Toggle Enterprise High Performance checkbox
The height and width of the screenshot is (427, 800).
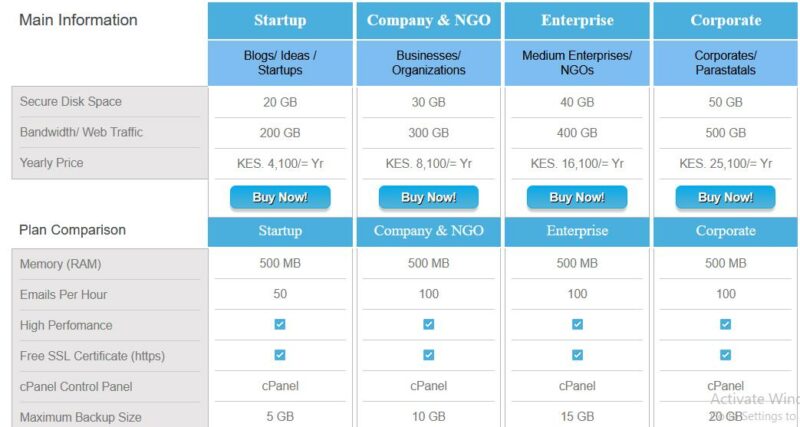pyautogui.click(x=577, y=324)
